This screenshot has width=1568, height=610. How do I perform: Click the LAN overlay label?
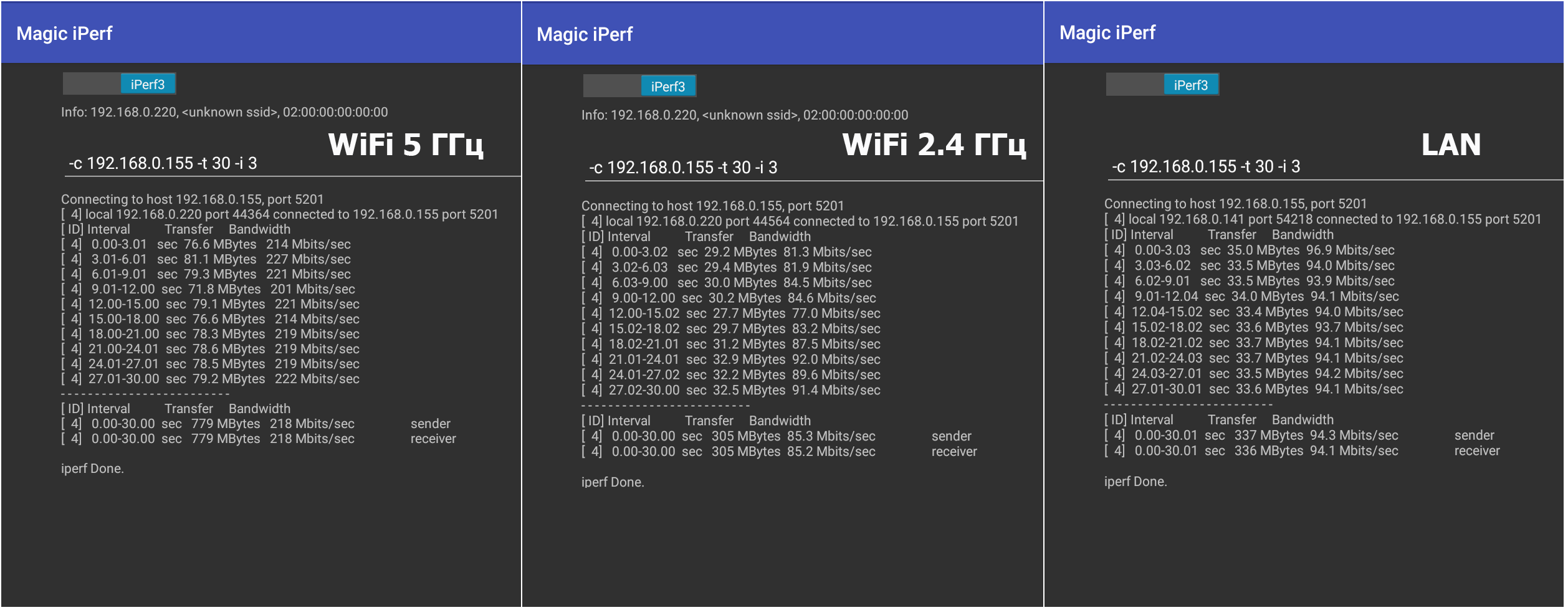pyautogui.click(x=1451, y=145)
